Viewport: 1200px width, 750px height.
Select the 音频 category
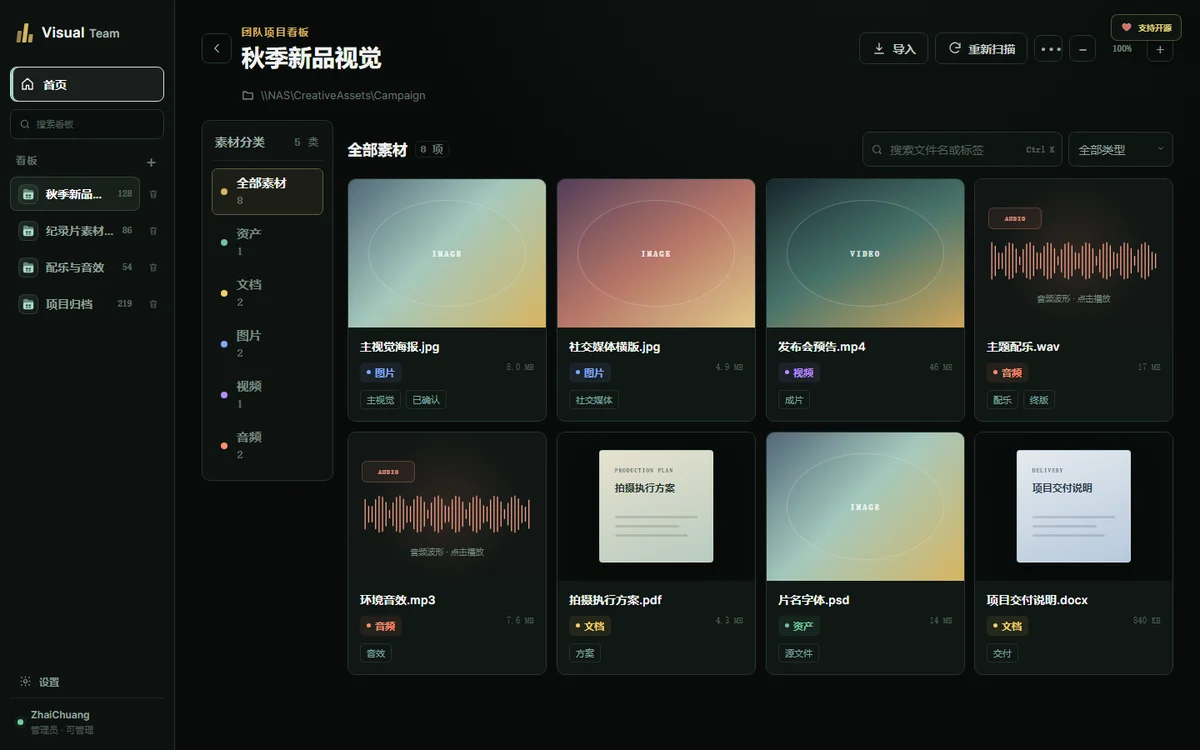point(267,446)
